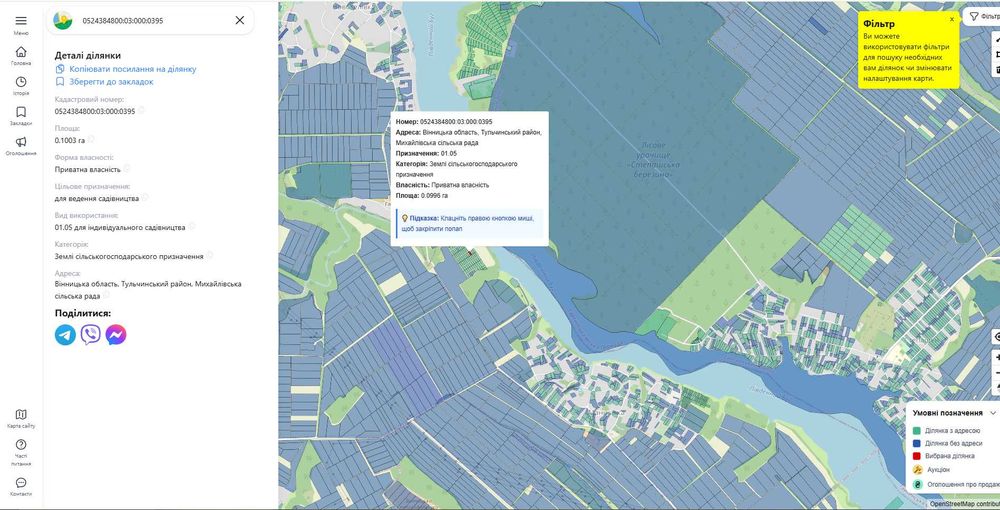Click small icon next to Землі сільськогосподарського призначення

[209, 255]
